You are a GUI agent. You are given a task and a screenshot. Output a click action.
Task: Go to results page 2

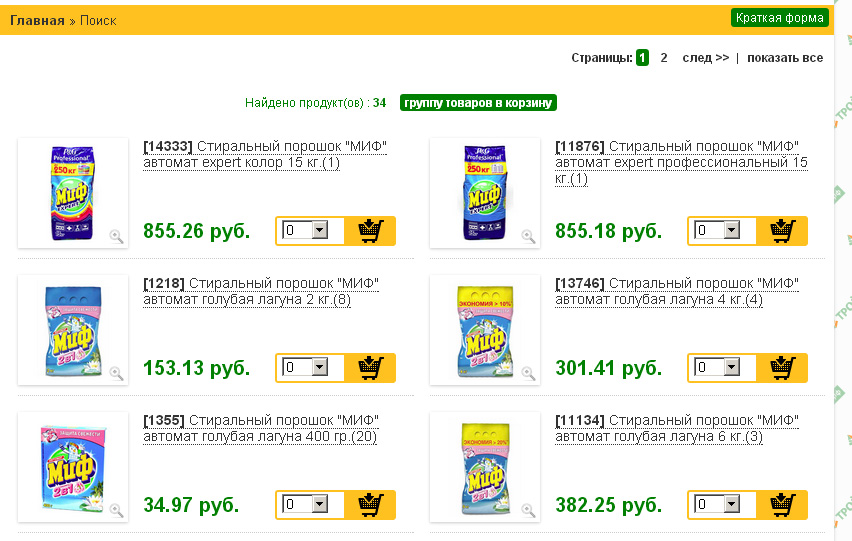pyautogui.click(x=664, y=58)
